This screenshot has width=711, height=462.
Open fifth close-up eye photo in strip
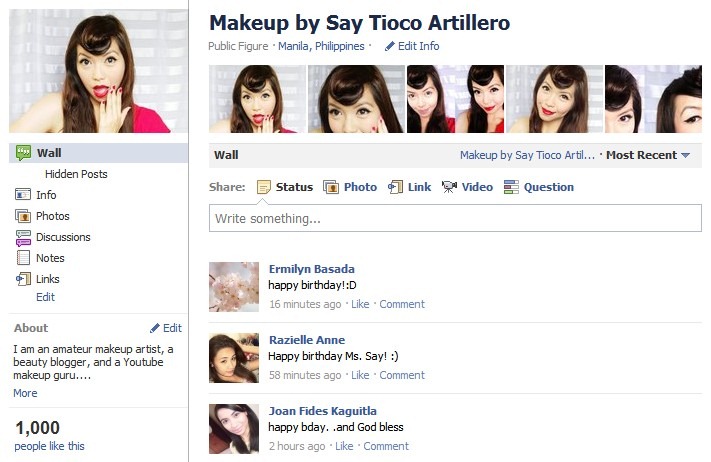coord(653,99)
